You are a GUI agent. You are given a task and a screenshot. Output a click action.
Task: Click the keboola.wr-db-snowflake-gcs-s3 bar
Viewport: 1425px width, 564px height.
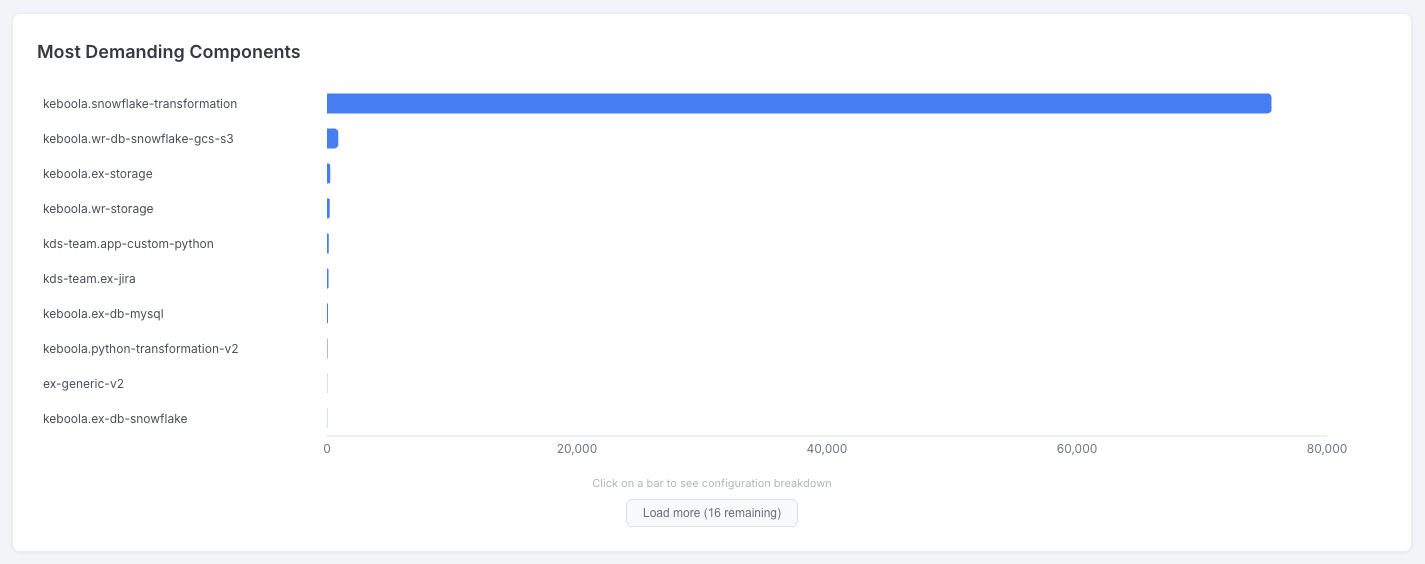[332, 139]
